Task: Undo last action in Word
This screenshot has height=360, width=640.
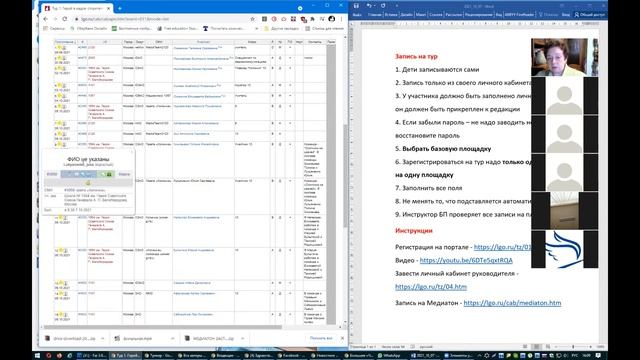Action: click(369, 6)
